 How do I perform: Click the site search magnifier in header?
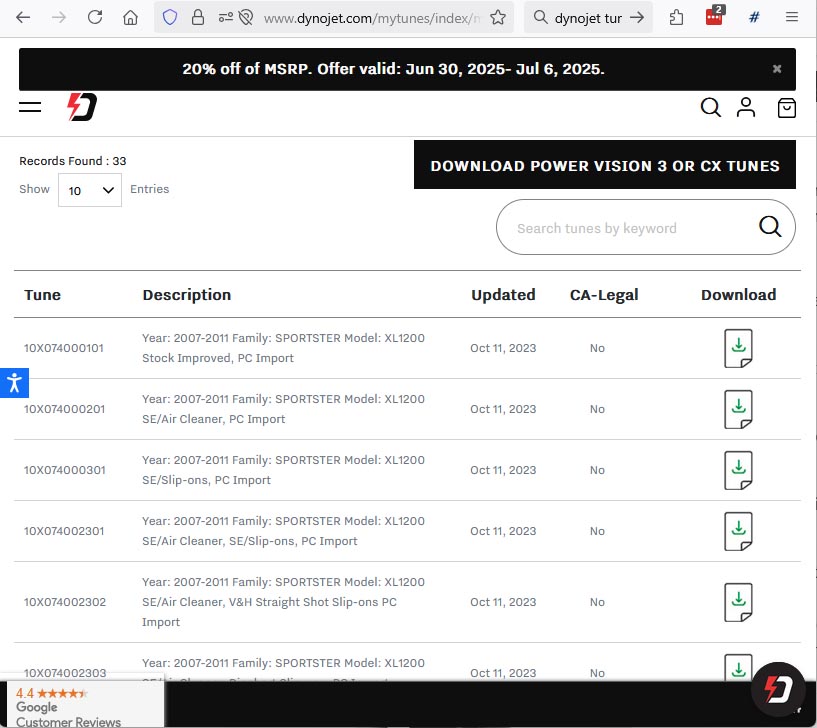tap(710, 107)
